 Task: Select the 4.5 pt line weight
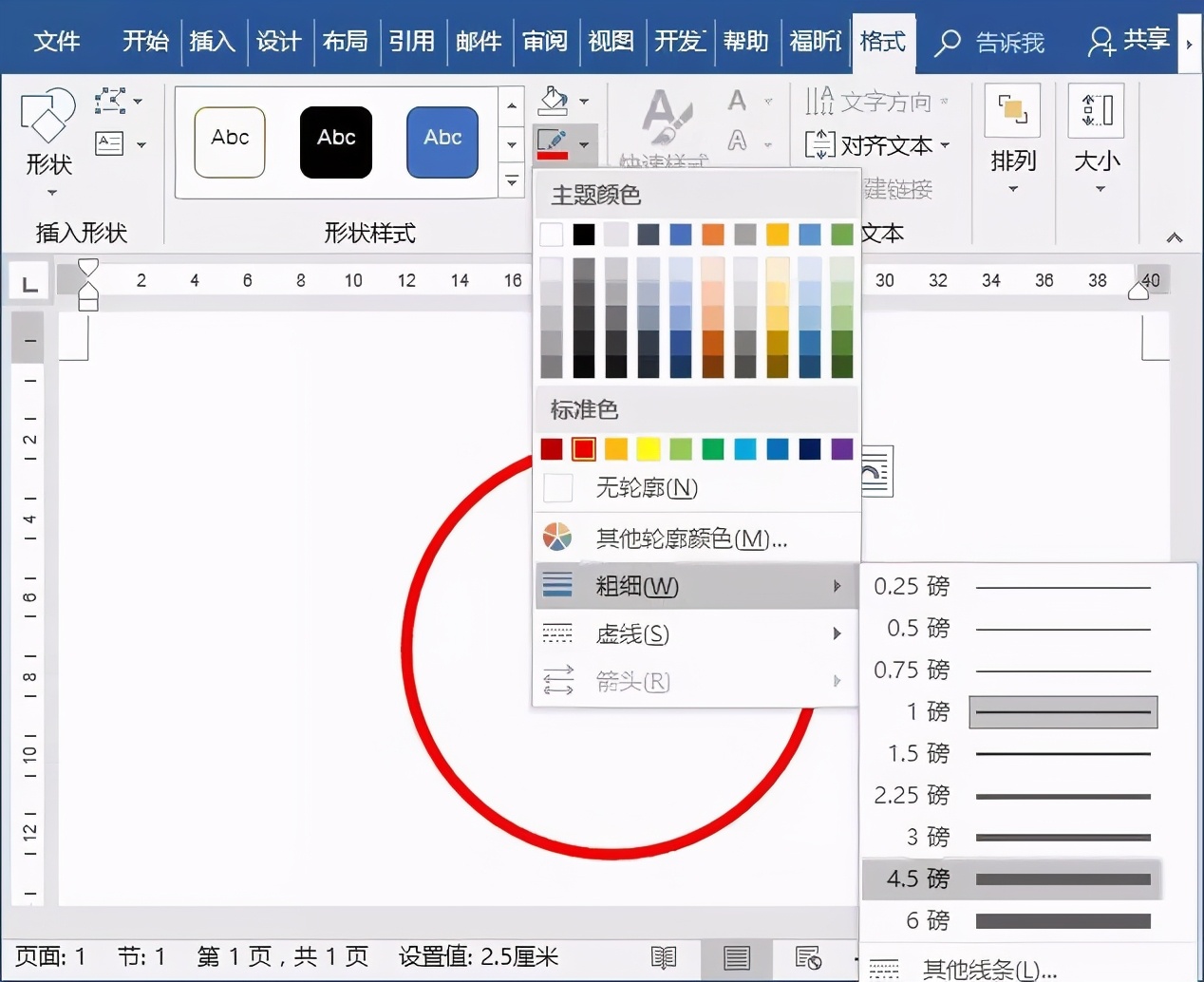(x=1014, y=878)
